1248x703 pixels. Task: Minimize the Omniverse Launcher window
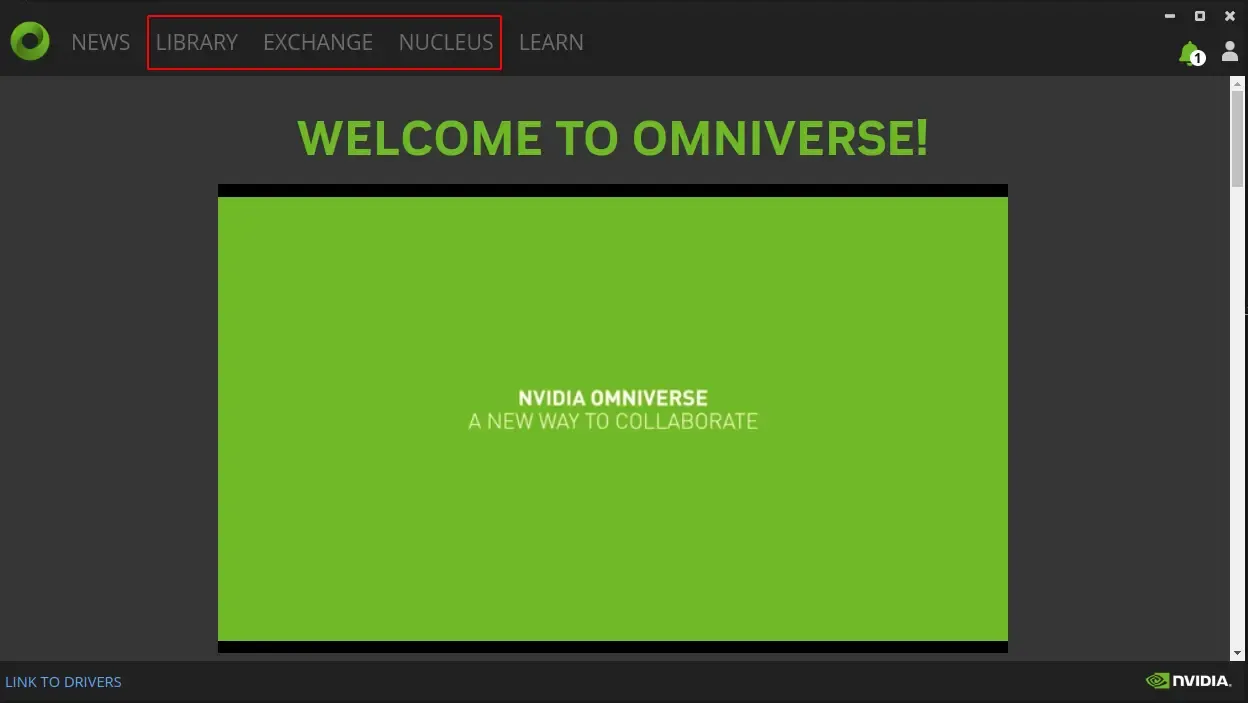coord(1170,16)
